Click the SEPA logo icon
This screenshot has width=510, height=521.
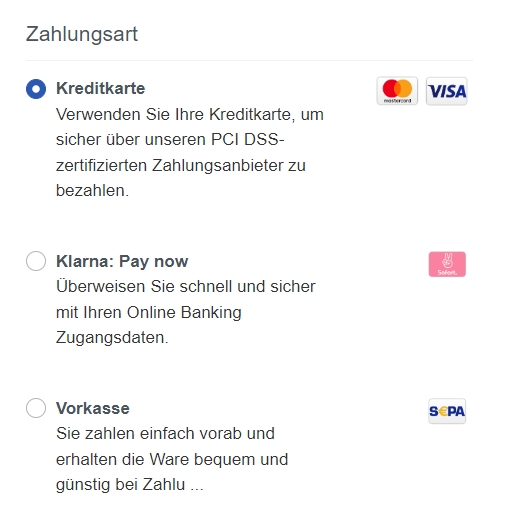[x=447, y=411]
